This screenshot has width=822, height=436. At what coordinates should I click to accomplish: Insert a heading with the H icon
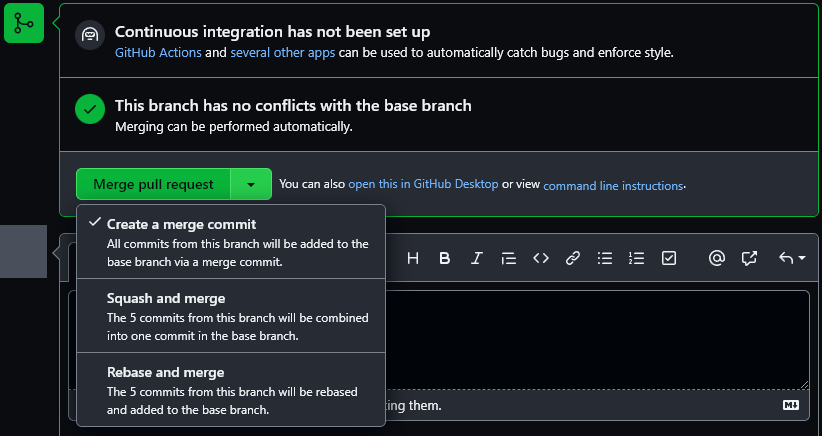[x=413, y=258]
